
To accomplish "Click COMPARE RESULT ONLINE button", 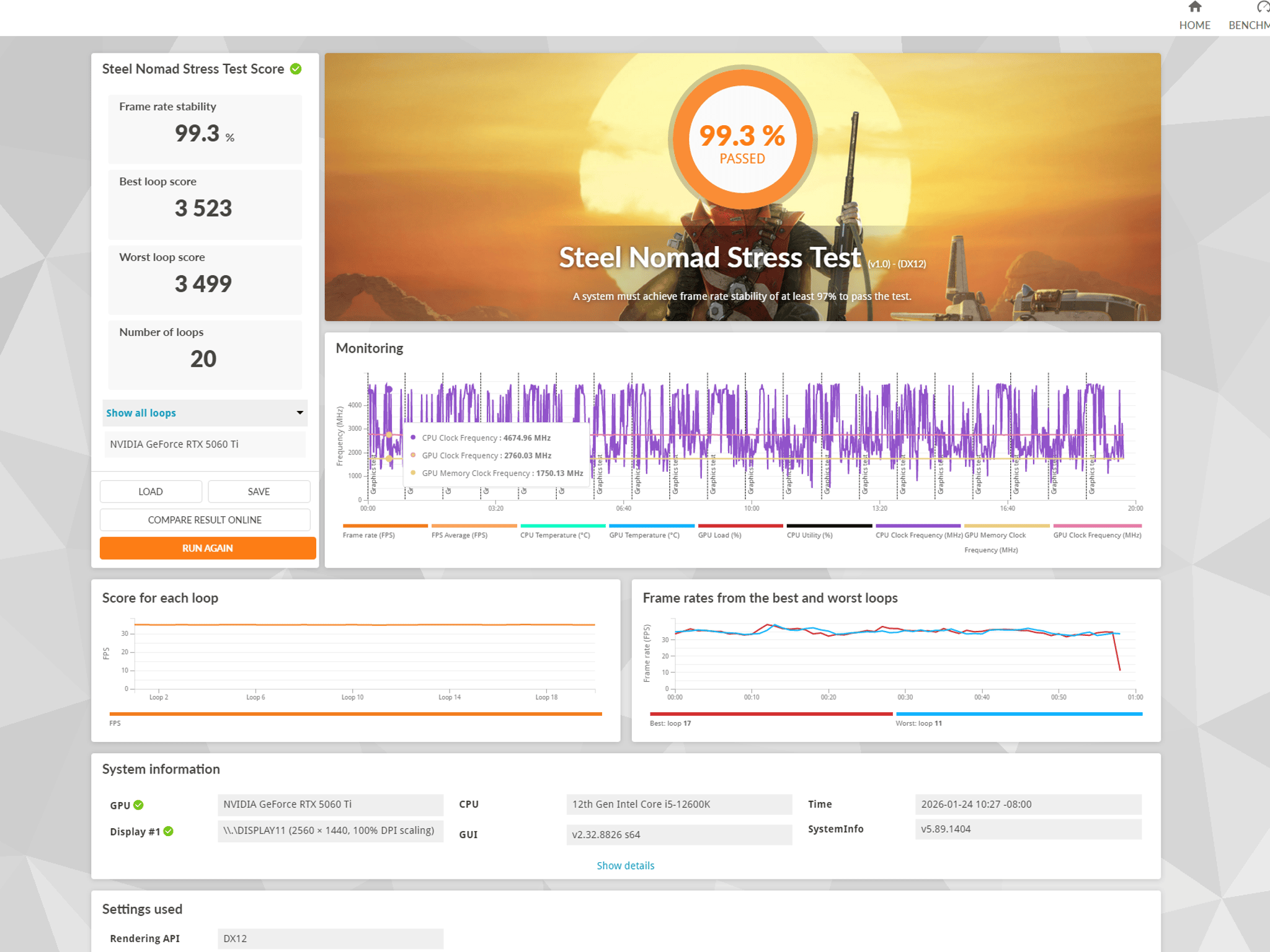I will click(205, 520).
